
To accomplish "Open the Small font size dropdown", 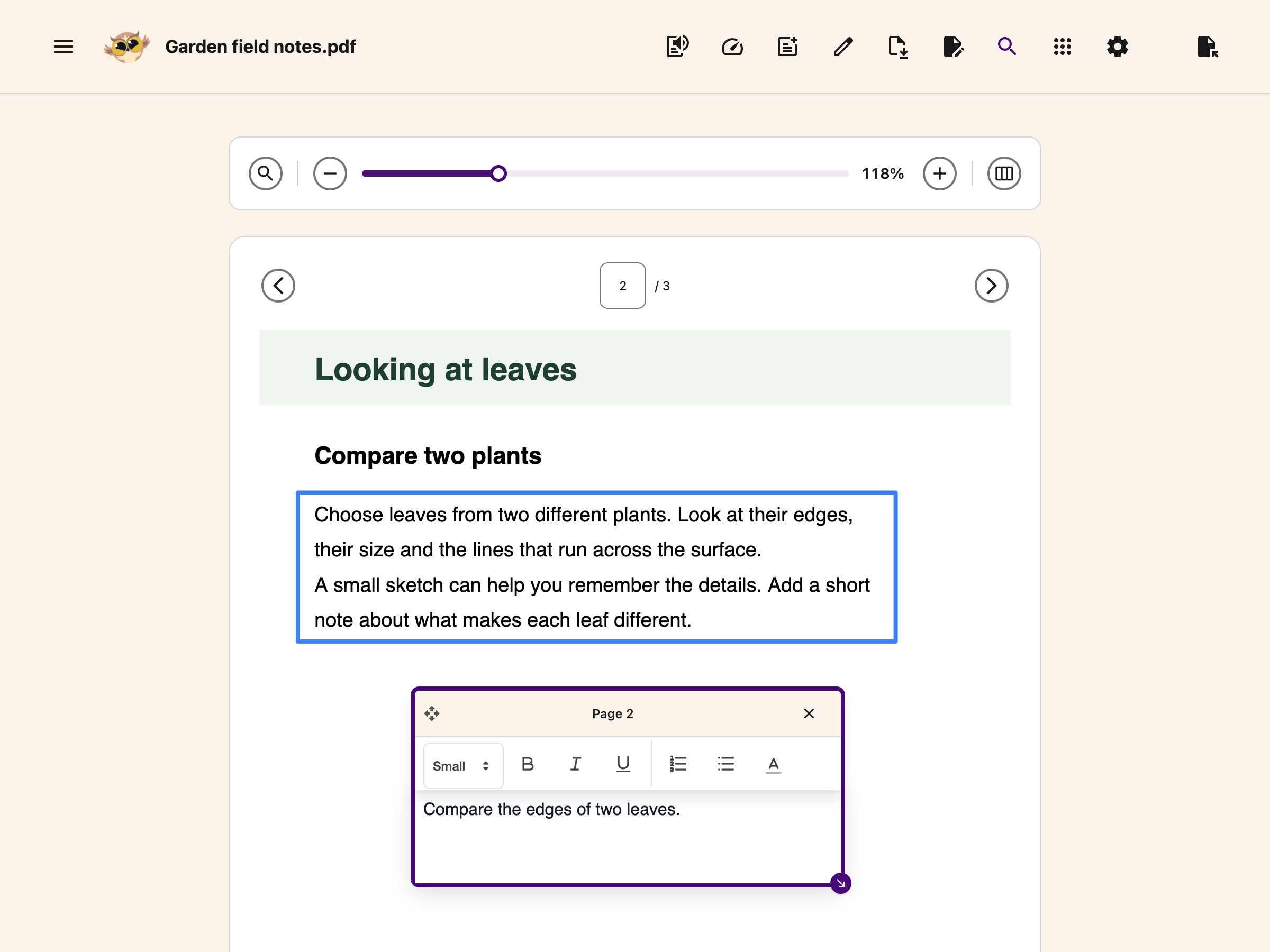I will 463,765.
